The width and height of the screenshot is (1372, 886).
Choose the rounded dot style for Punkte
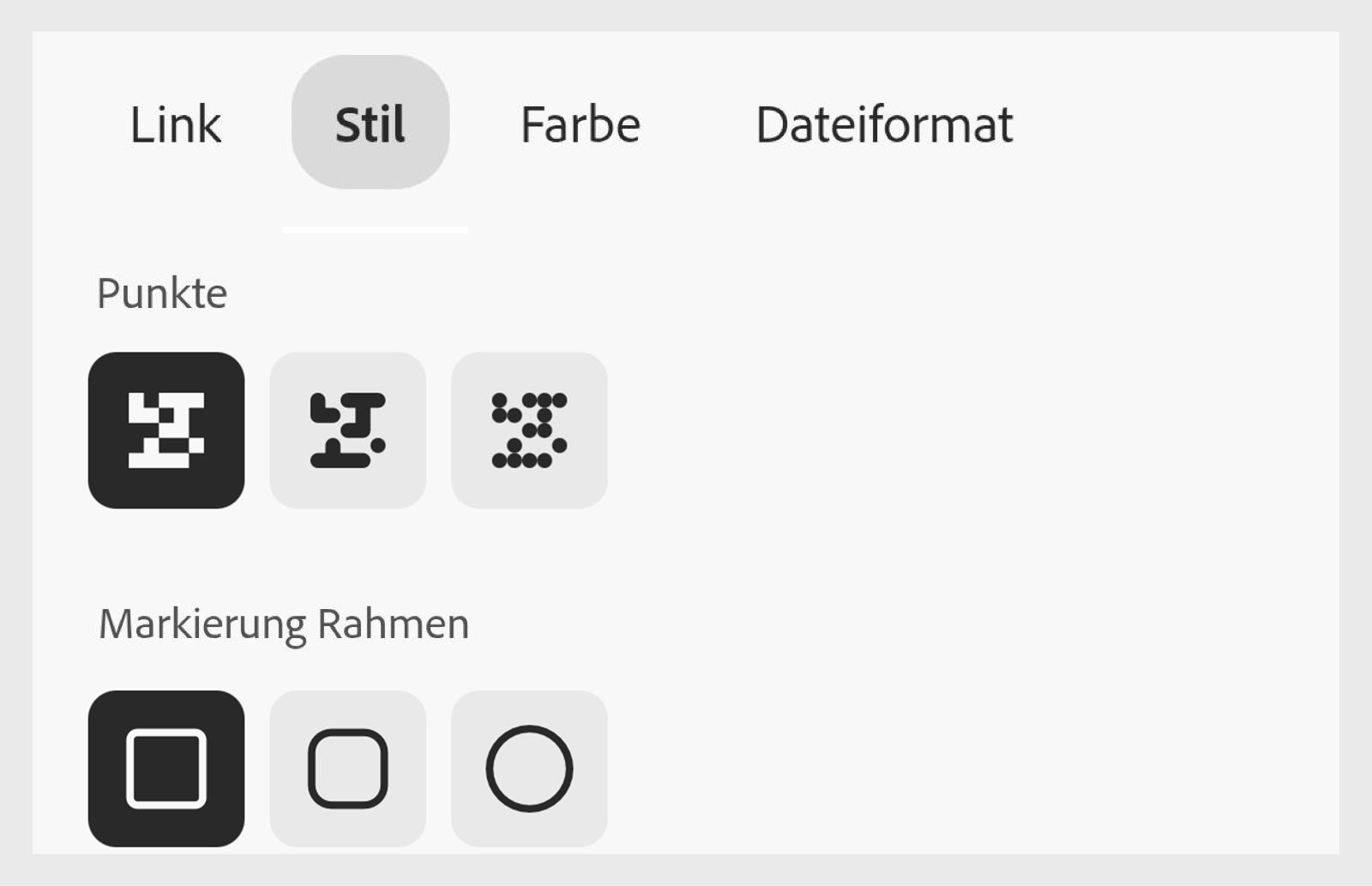349,428
